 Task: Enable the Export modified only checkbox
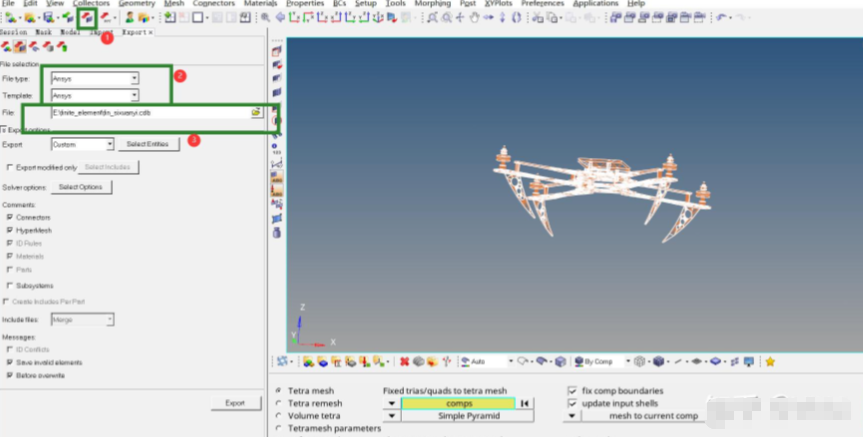(10, 167)
